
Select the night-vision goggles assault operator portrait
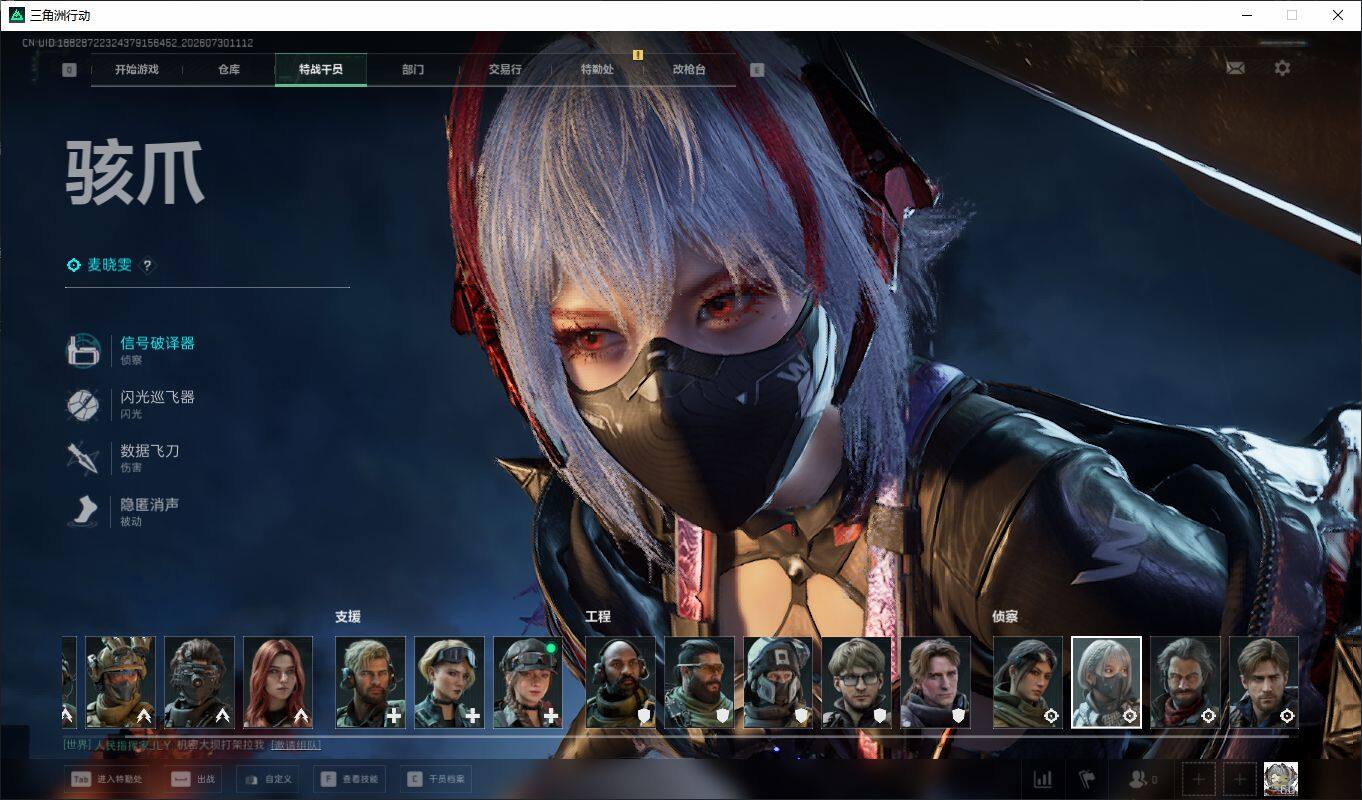pyautogui.click(x=199, y=682)
